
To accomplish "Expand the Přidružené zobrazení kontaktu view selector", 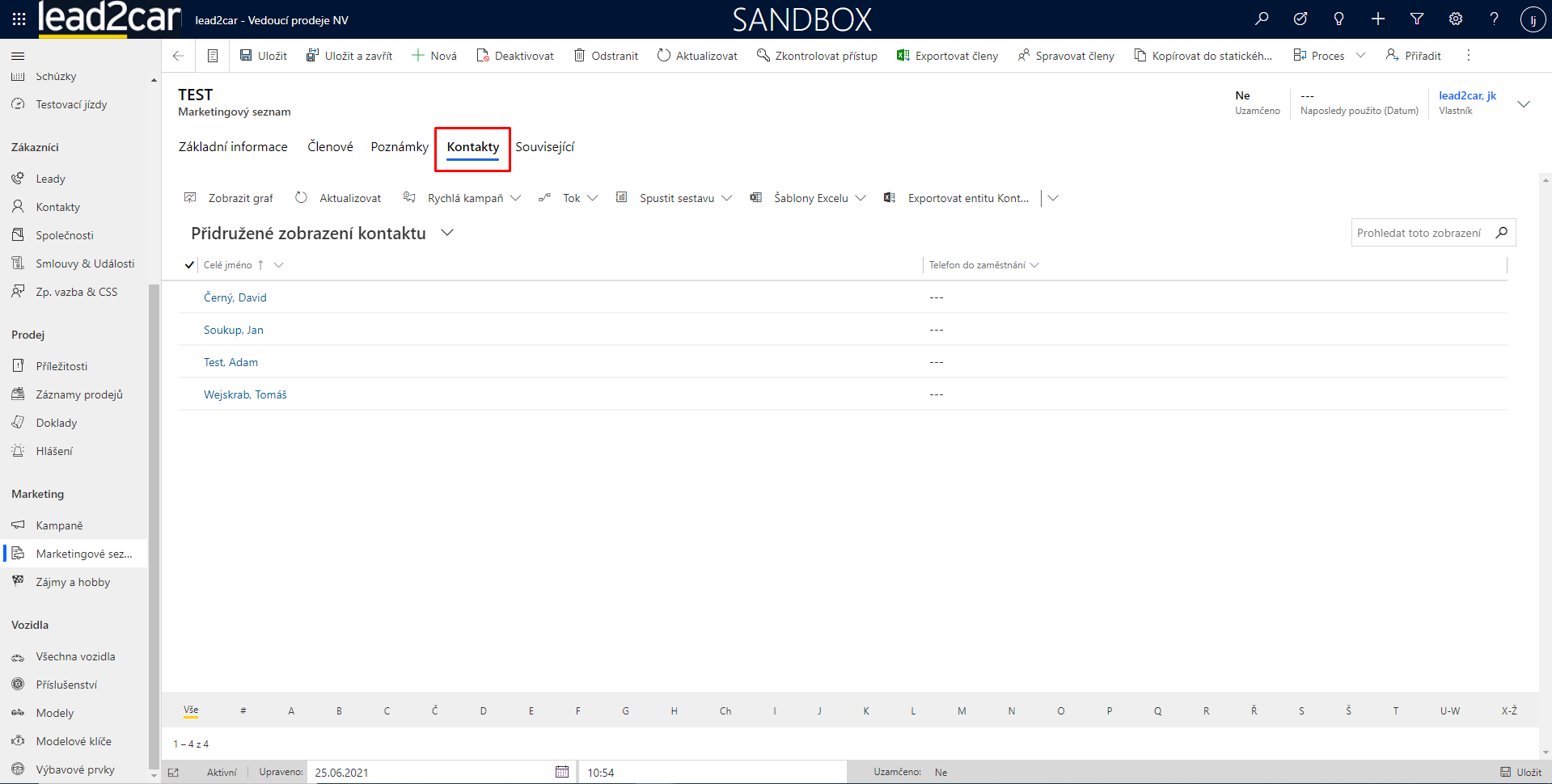I will tap(447, 233).
